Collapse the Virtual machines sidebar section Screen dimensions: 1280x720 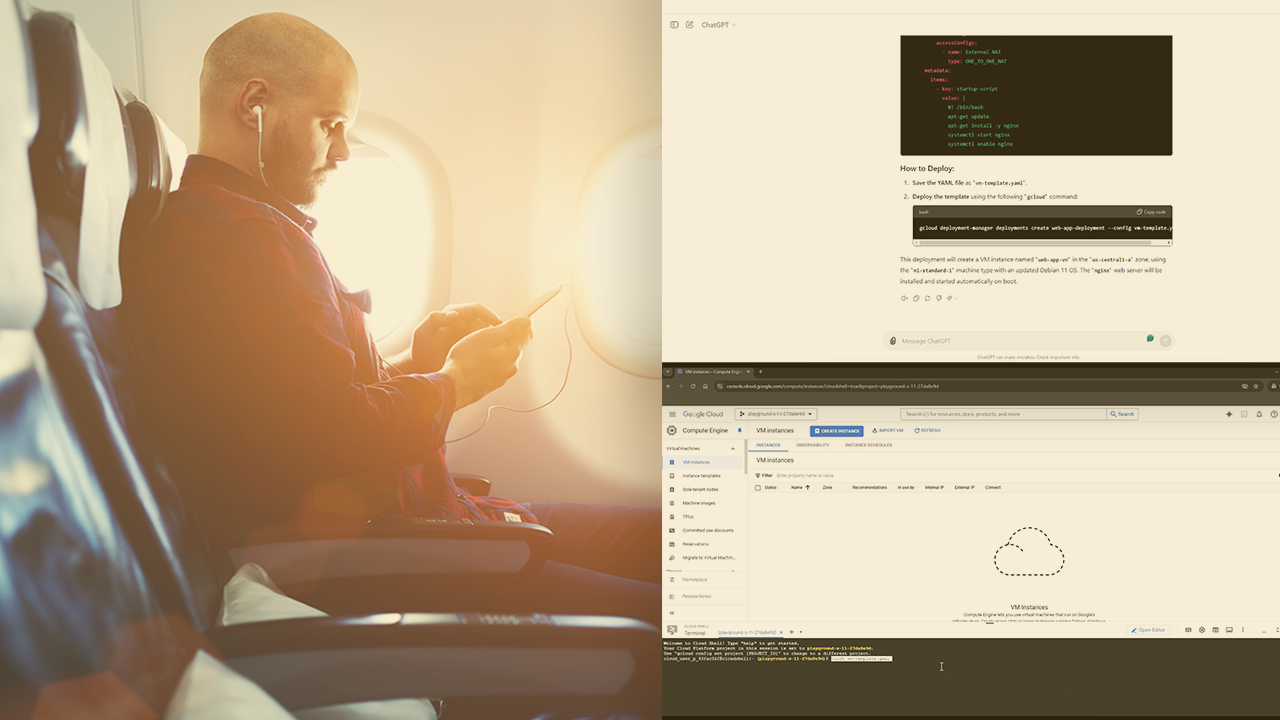[732, 449]
